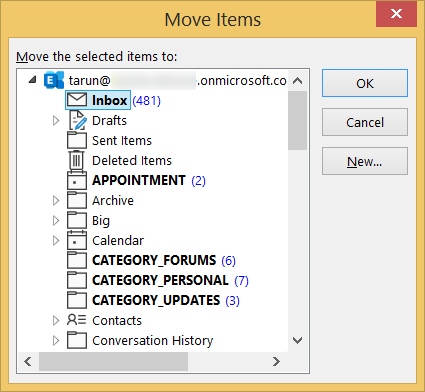Screen dimensions: 425x392
Task: Click the CATEGORY_PERSONAL folder icon
Action: (77, 280)
